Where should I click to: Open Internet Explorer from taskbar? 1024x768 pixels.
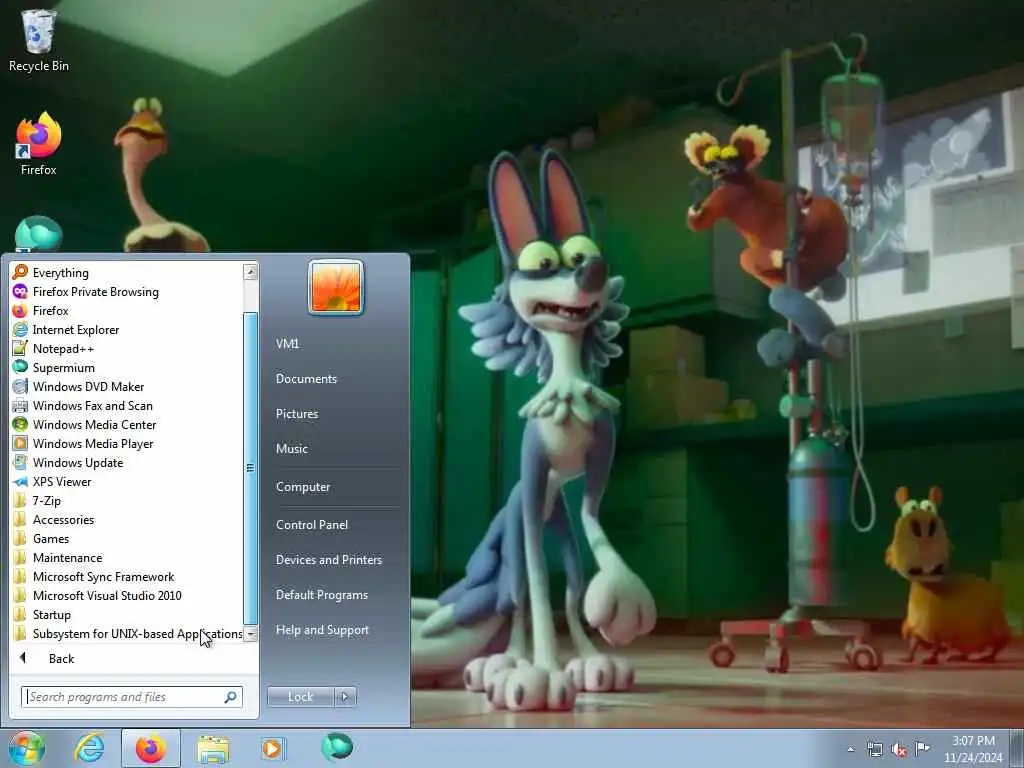(x=89, y=748)
